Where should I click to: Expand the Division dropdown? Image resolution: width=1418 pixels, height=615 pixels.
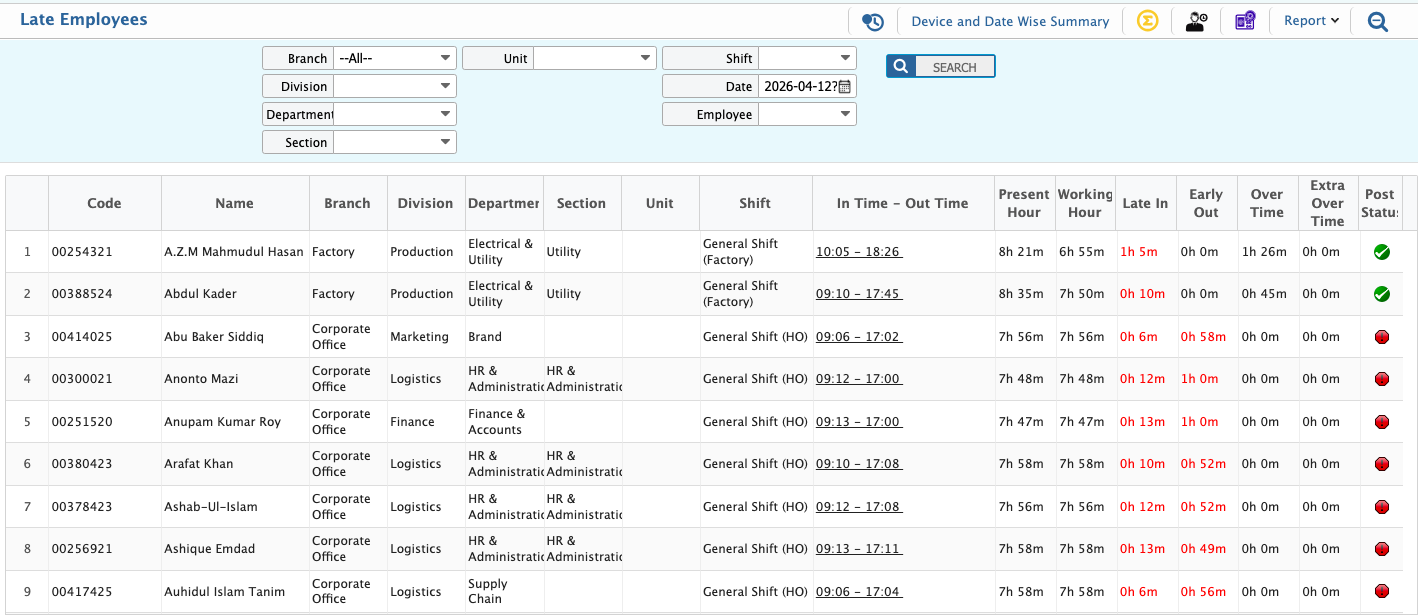[x=394, y=87]
